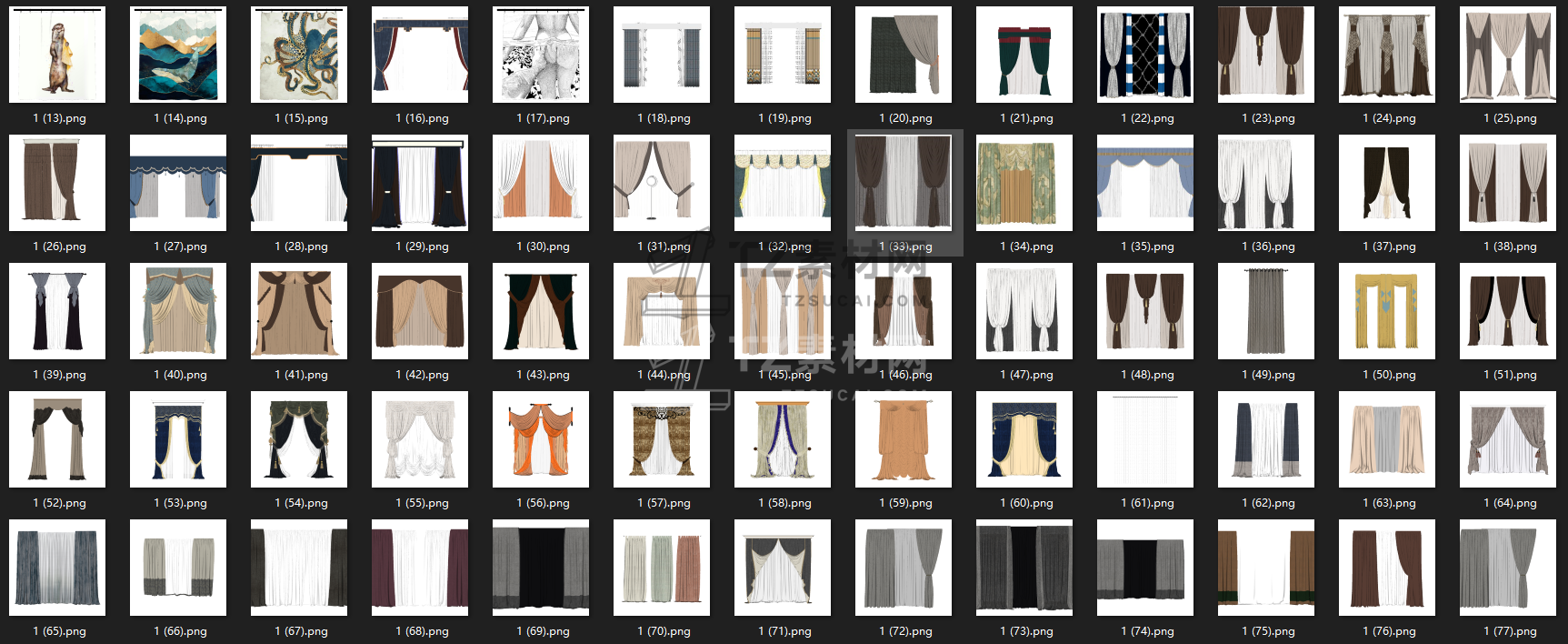The height and width of the screenshot is (644, 1568).
Task: Click file name 1 (62).png
Action: [x=1268, y=503]
